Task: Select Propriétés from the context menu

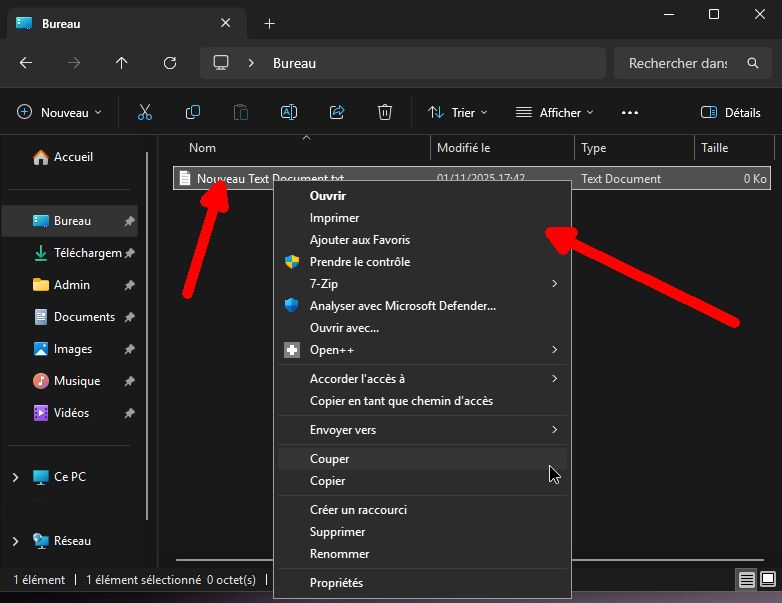Action: [336, 583]
